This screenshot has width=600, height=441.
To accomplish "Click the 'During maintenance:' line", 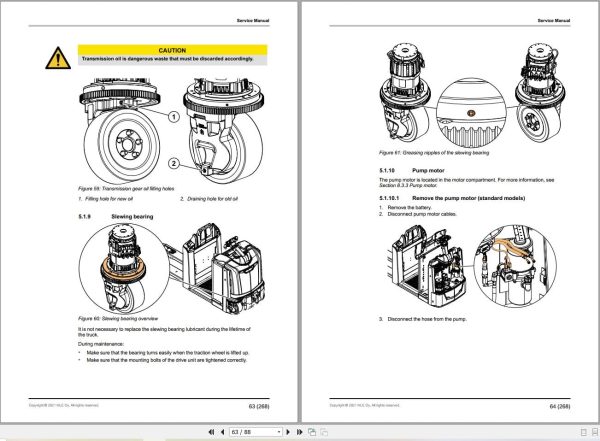I will [101, 344].
